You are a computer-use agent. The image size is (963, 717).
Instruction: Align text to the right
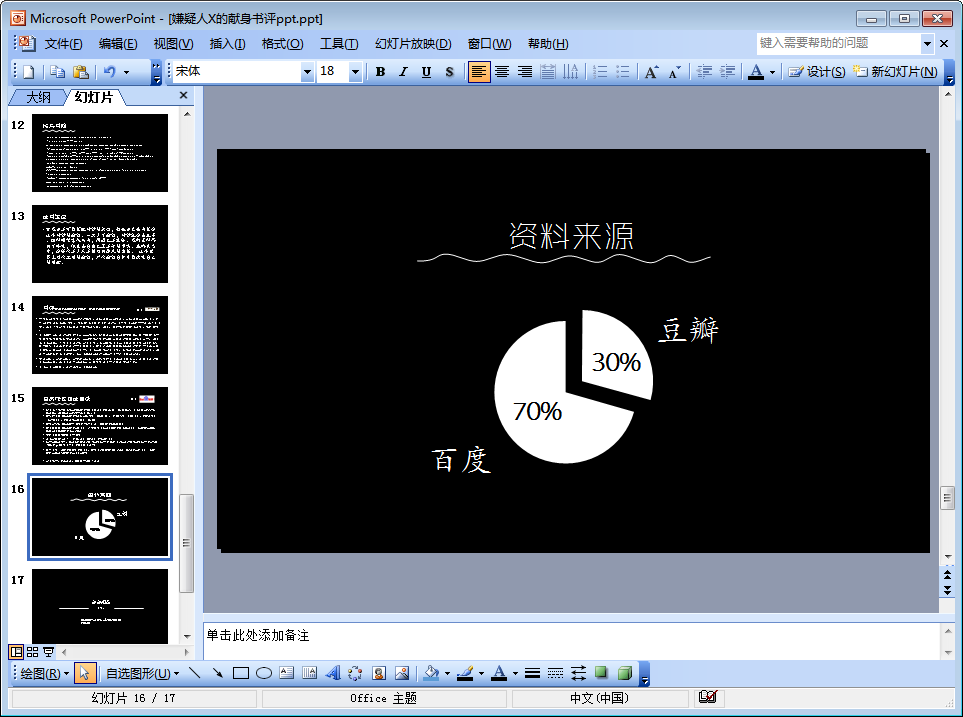coord(524,72)
